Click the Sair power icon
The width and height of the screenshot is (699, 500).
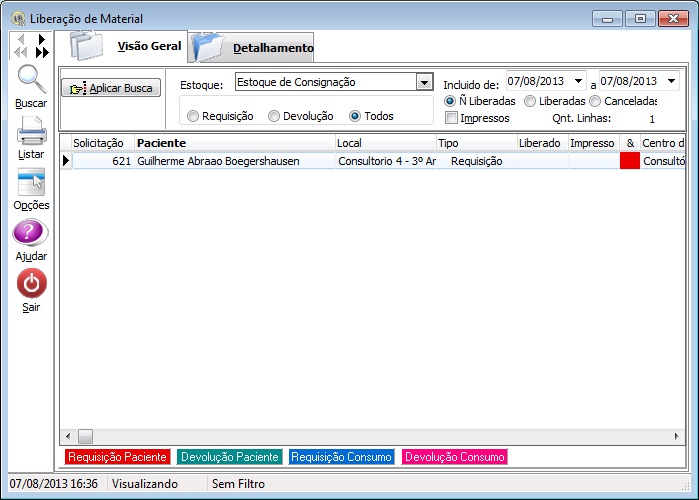click(31, 284)
